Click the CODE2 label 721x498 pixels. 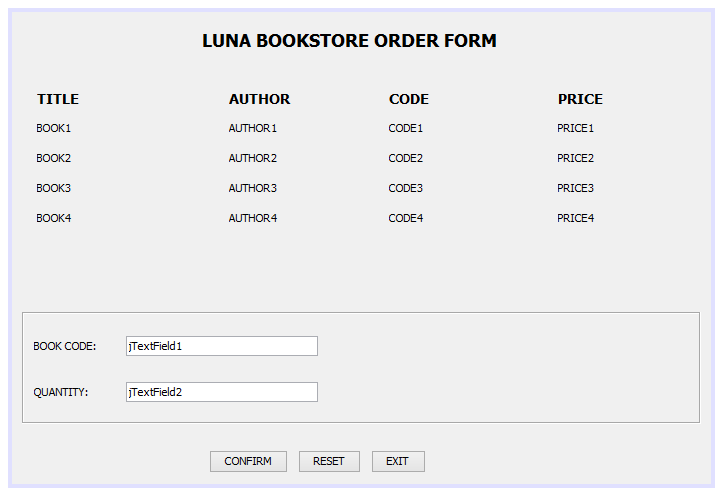click(x=406, y=158)
